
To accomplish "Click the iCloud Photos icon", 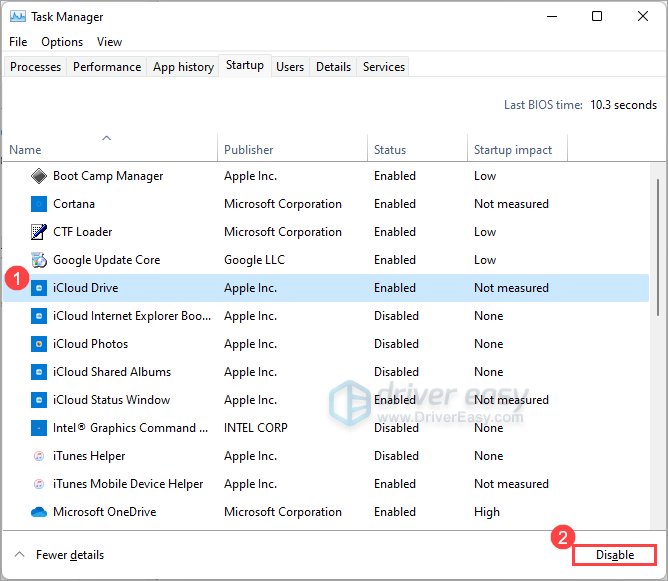I will pos(39,344).
